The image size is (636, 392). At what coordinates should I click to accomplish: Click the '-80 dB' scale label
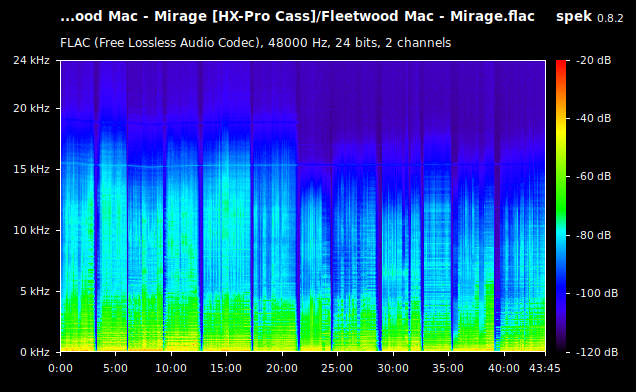(593, 235)
